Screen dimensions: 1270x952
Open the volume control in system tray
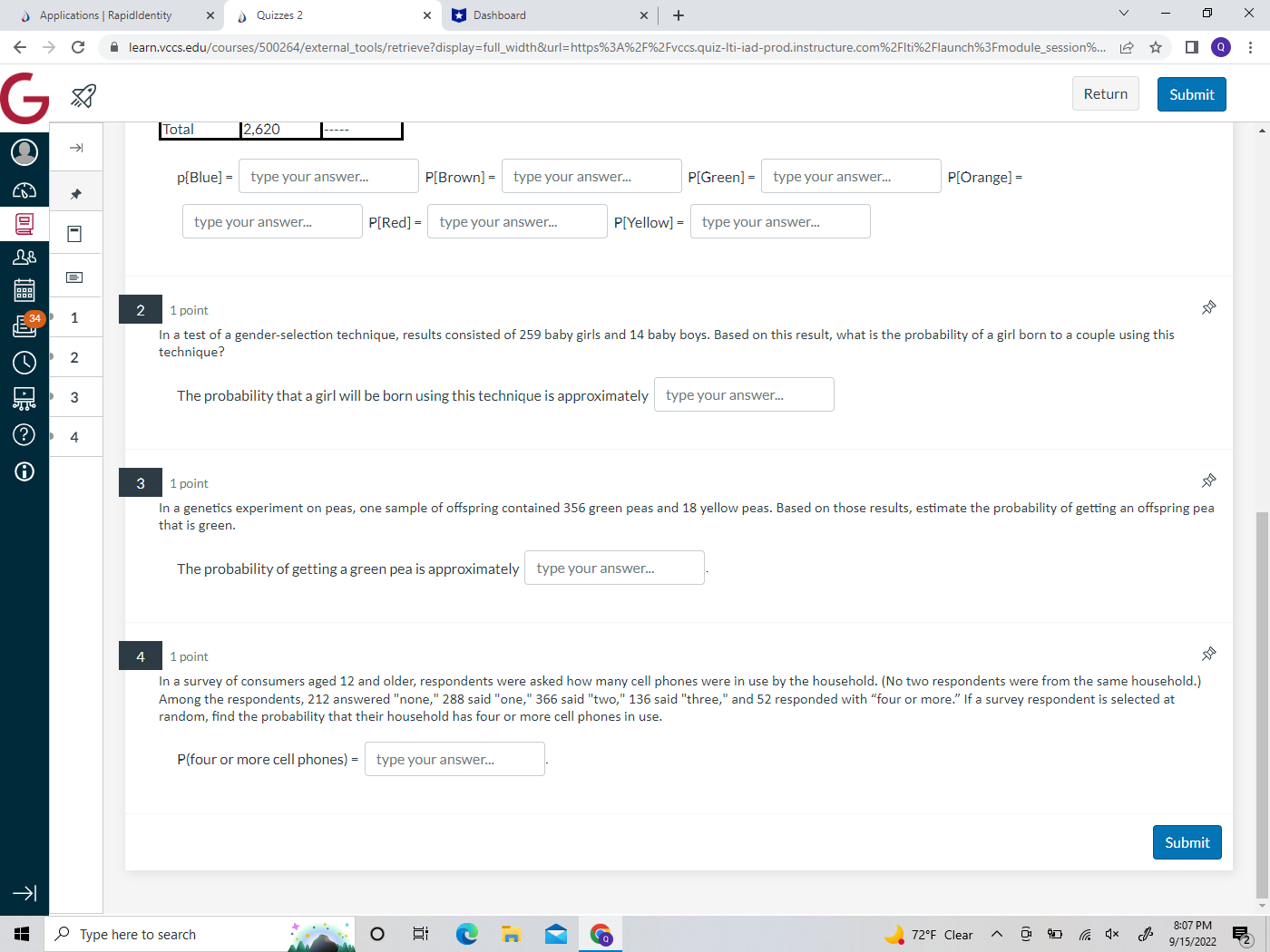tap(1112, 934)
